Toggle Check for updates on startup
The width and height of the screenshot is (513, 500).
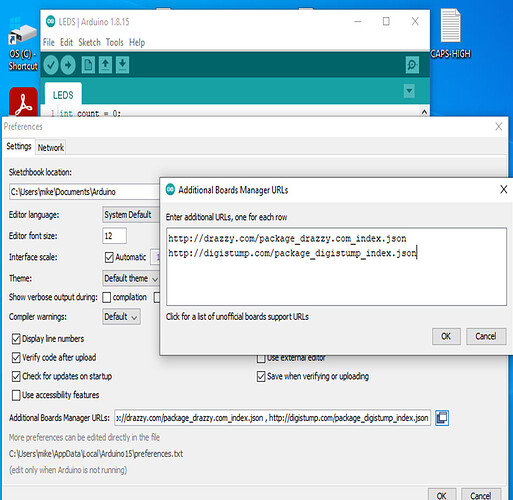coord(16,376)
